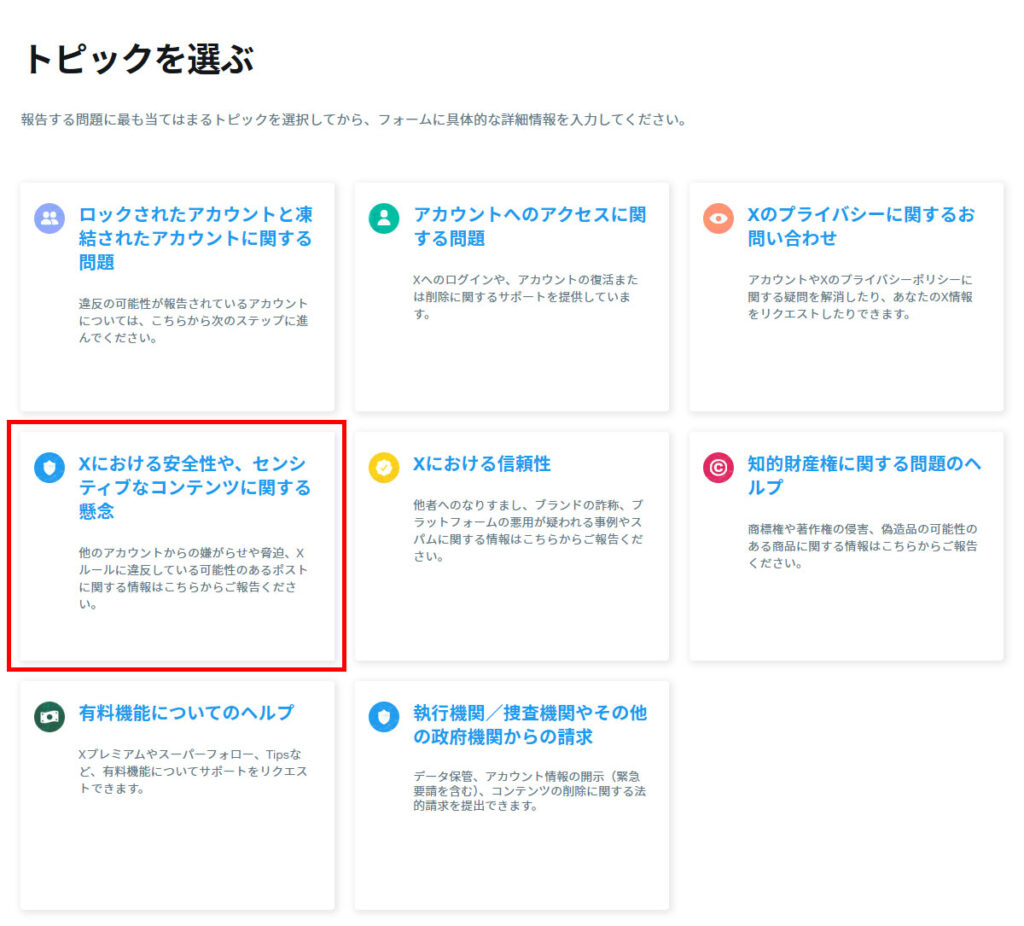Screen dimensions: 1024x926
Task: Click the purple people icon for locked accounts
Action: 49,218
